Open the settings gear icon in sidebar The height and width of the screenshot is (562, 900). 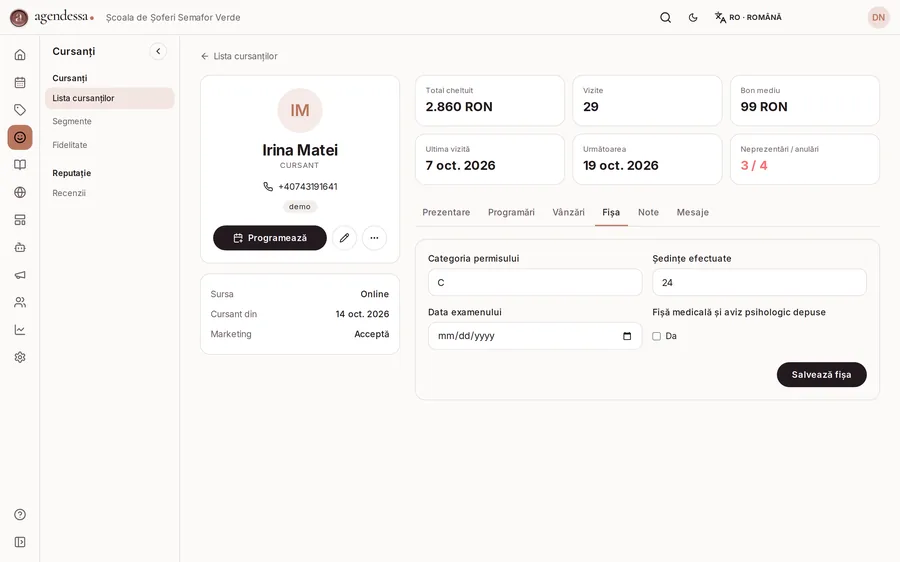tap(20, 357)
